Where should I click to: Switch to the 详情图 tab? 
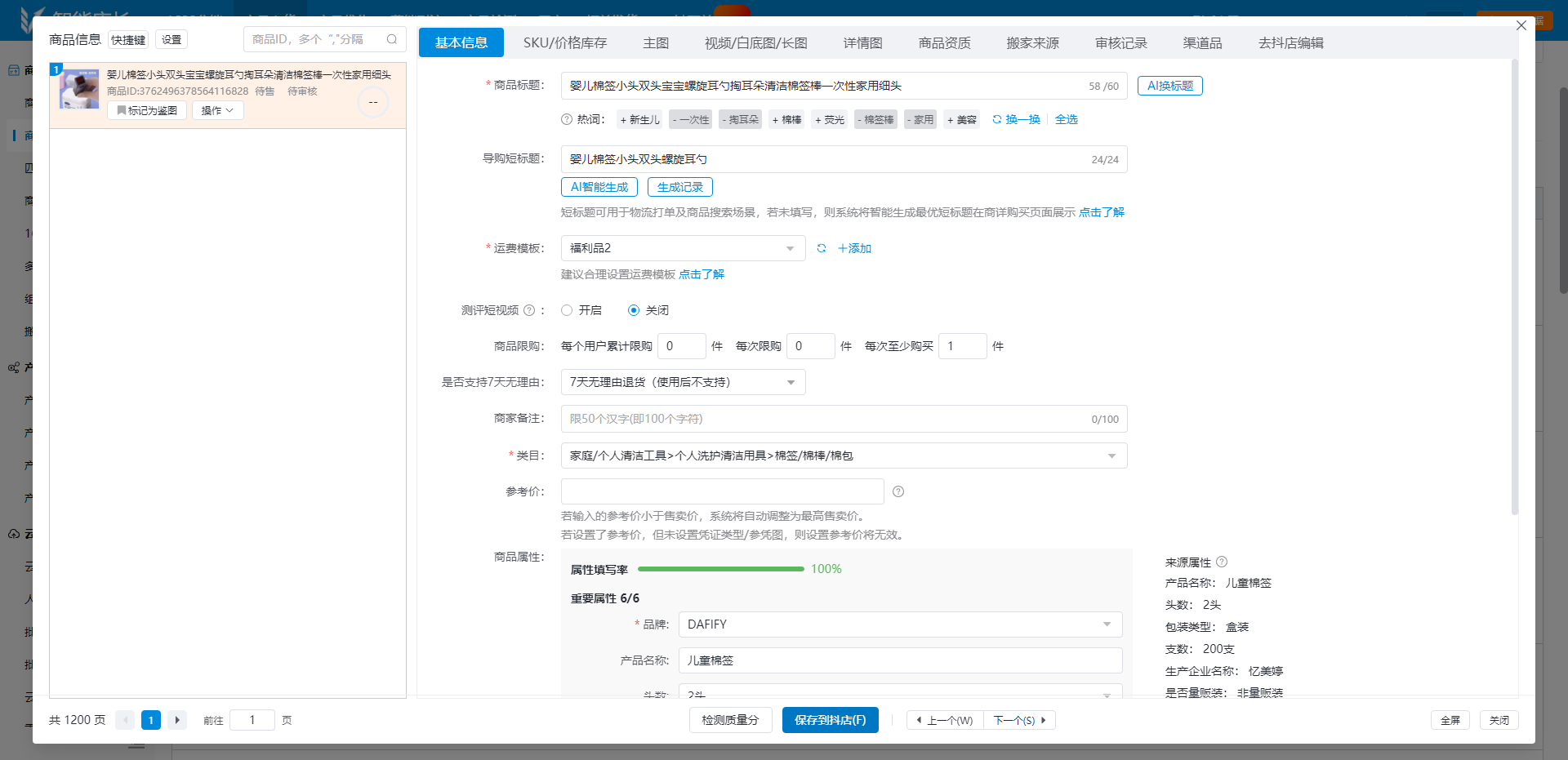[862, 42]
